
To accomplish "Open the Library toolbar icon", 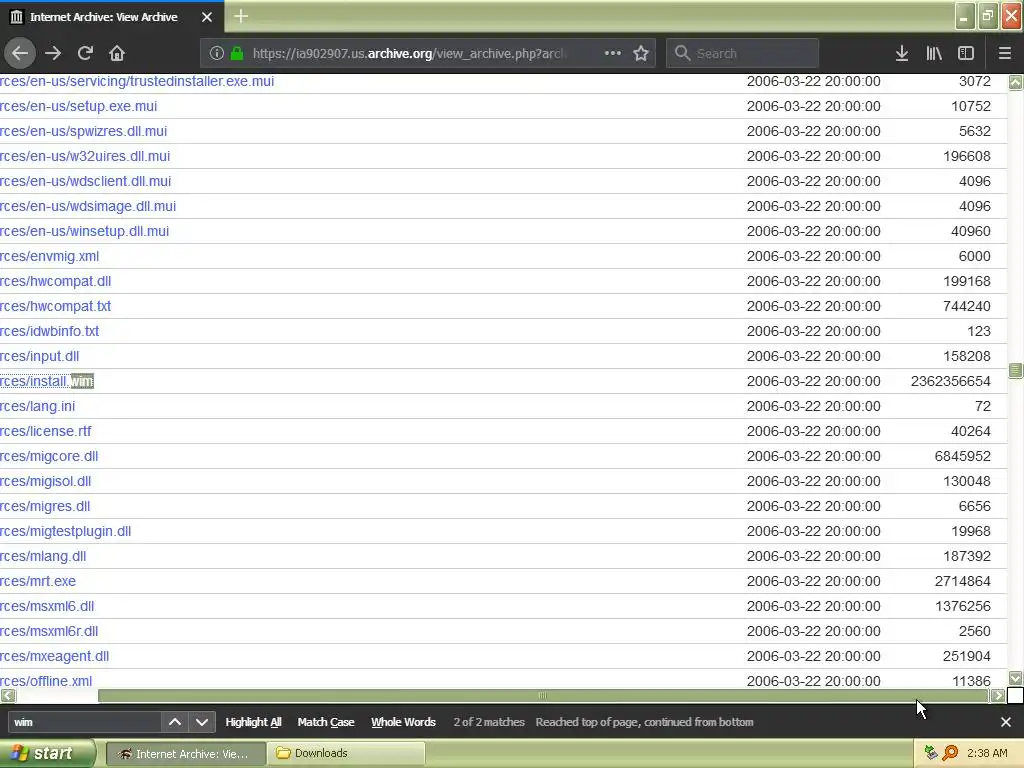I will click(x=934, y=53).
